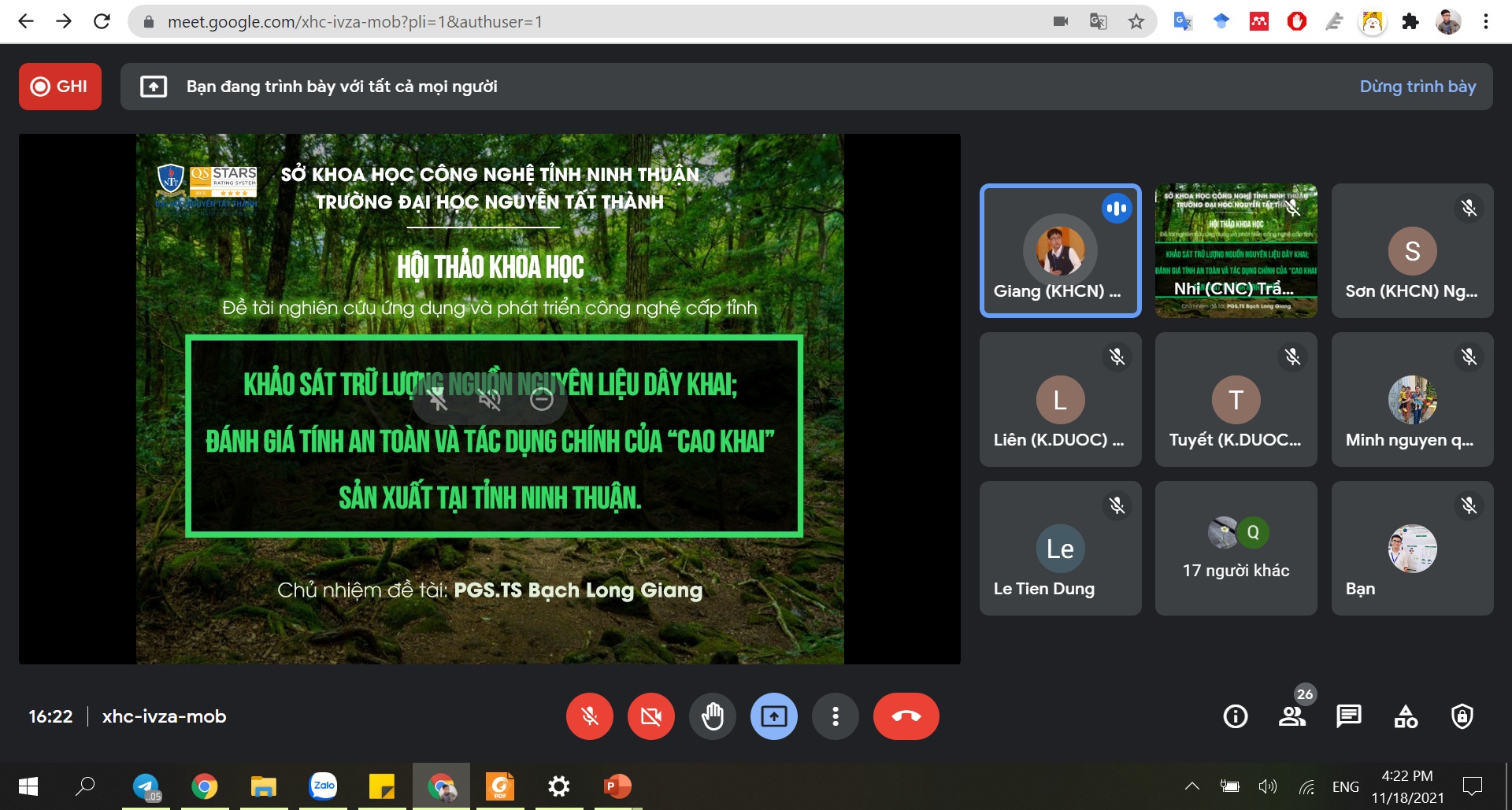Unmute the microphone in call controls
1512x810 pixels.
tap(589, 716)
